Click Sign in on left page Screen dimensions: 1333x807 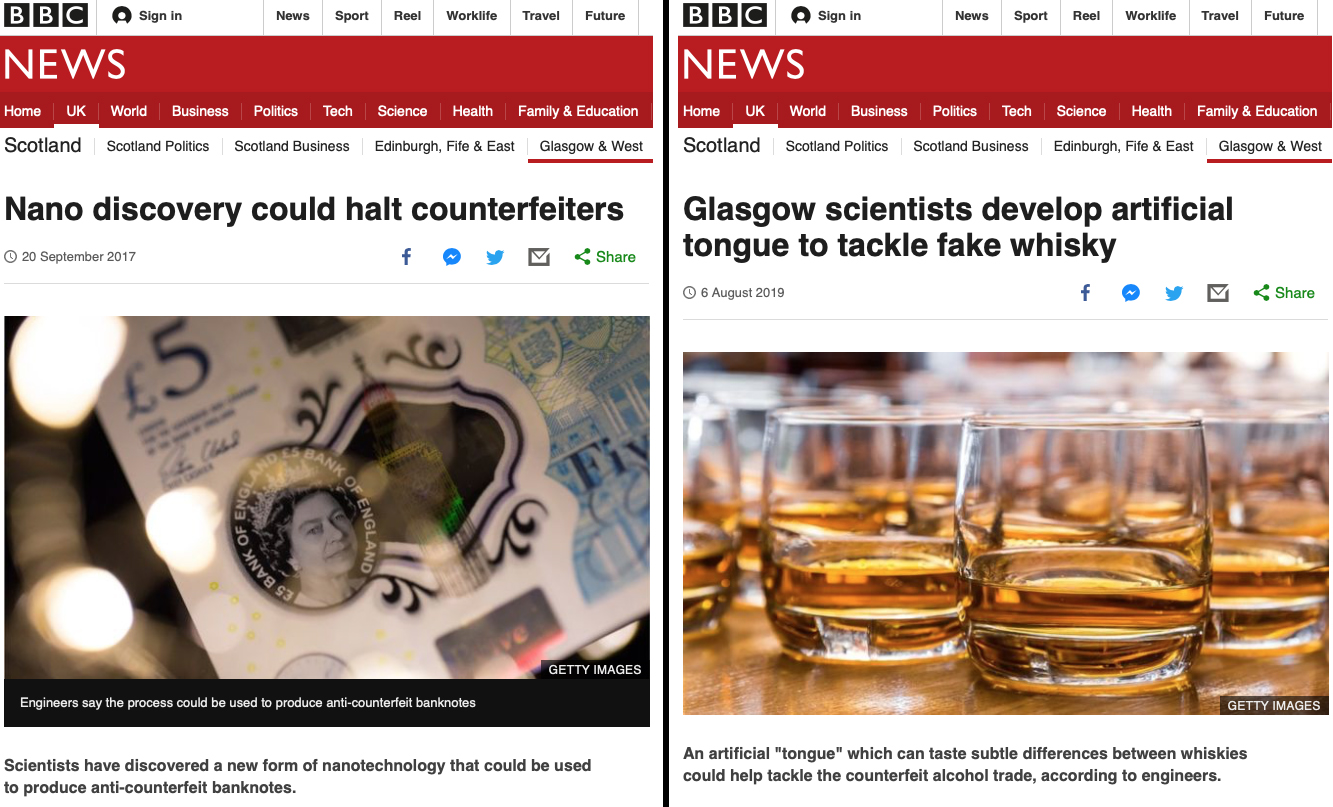point(147,16)
